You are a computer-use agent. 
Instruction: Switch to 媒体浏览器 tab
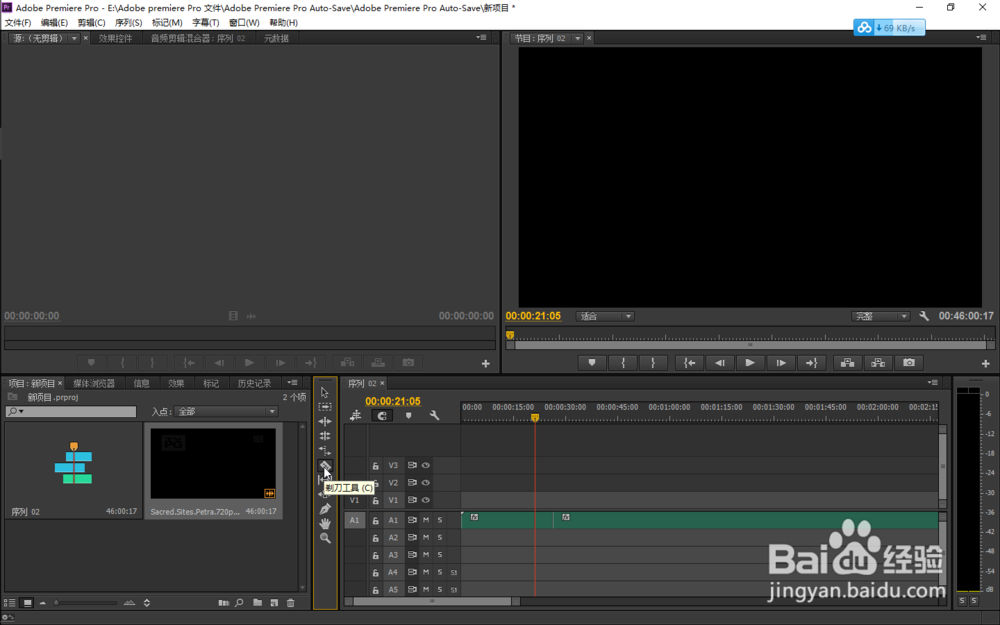[94, 383]
